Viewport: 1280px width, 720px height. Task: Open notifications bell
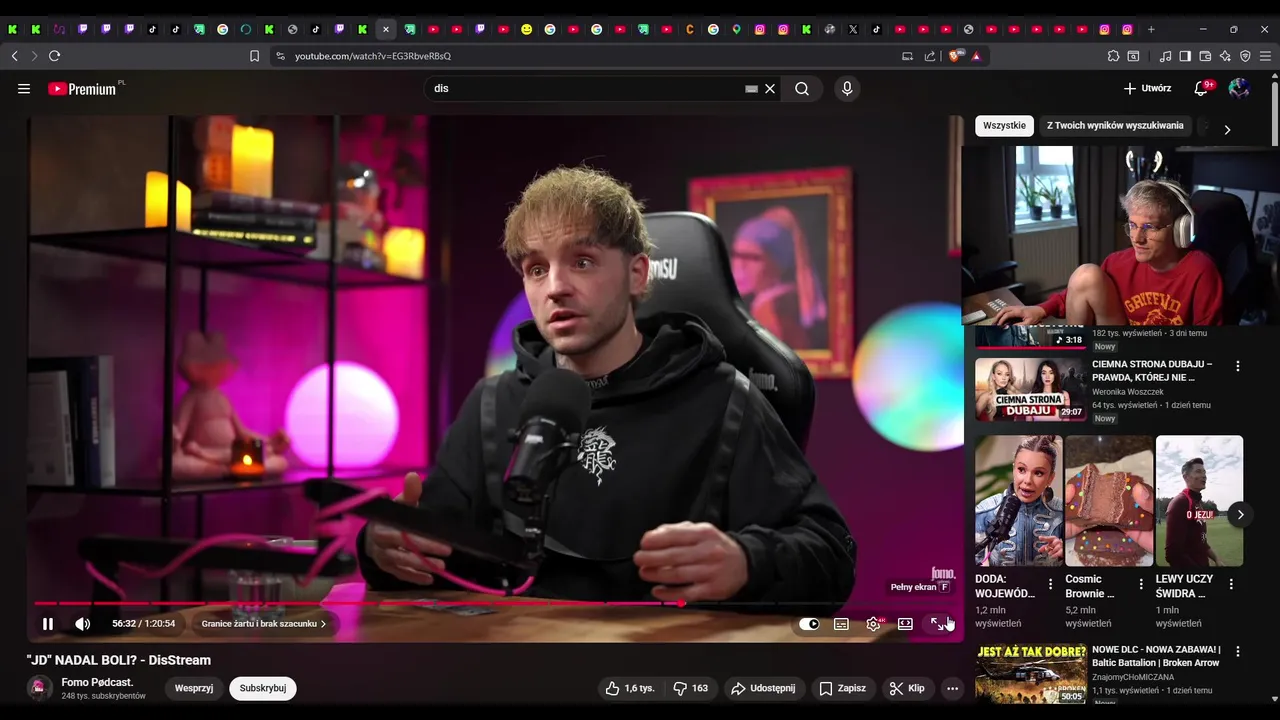1202,89
